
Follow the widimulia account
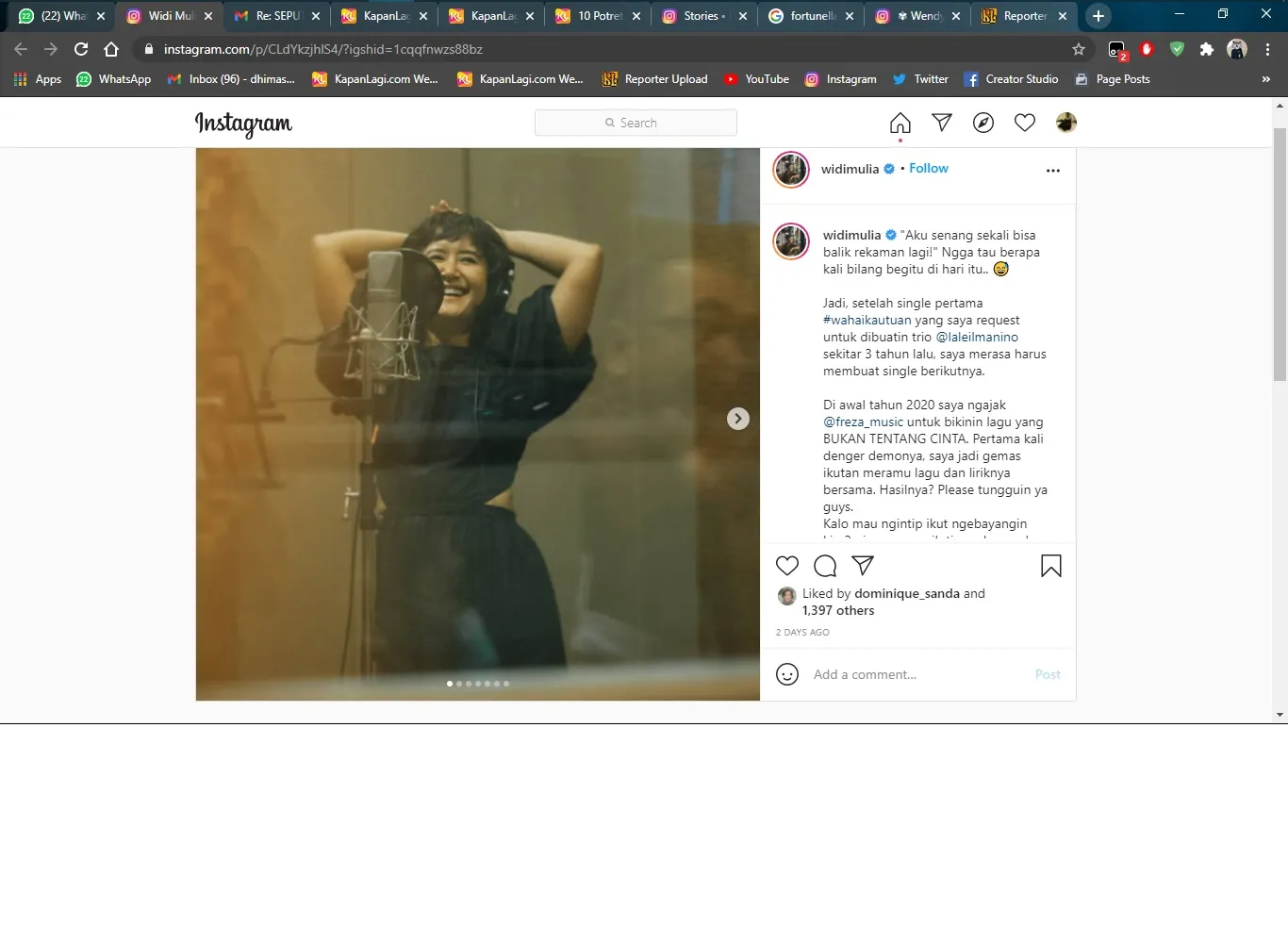click(x=929, y=168)
